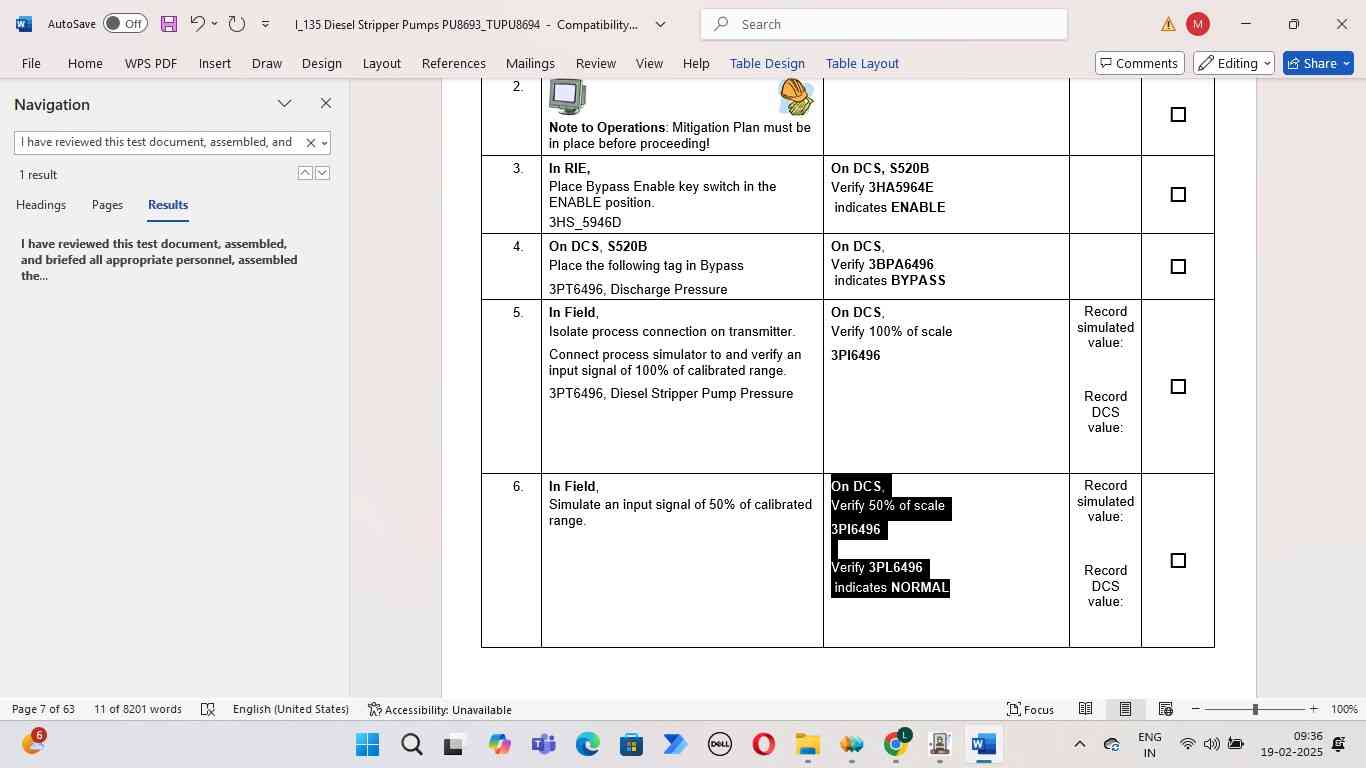The height and width of the screenshot is (768, 1366).
Task: Open Windows taskbar search
Action: [x=411, y=745]
